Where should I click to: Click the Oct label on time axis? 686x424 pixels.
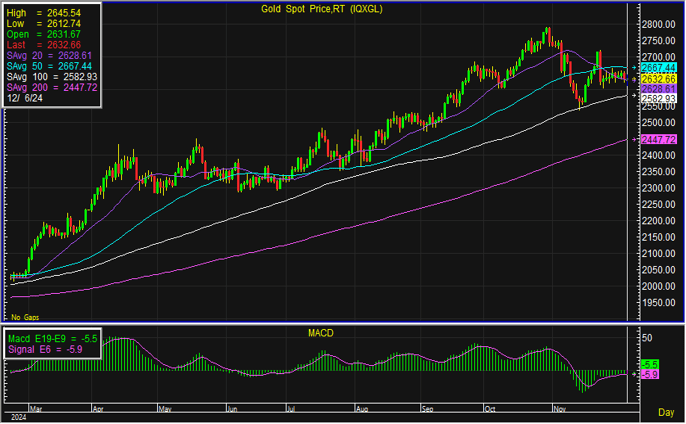489,409
